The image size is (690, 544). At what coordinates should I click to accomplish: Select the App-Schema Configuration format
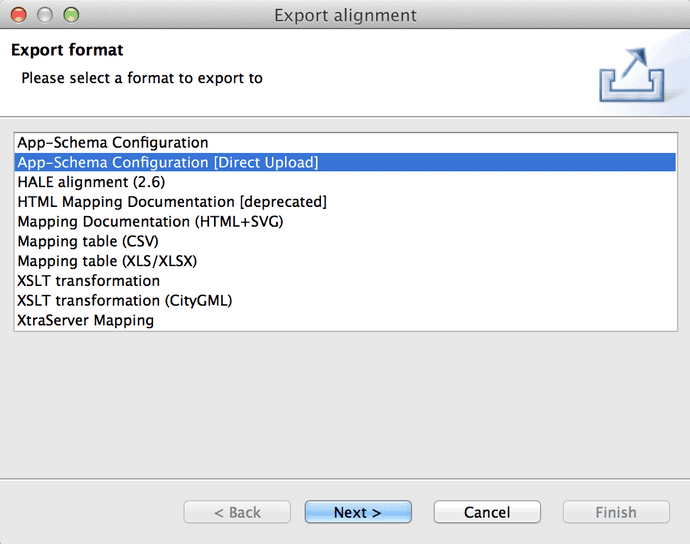click(345, 143)
